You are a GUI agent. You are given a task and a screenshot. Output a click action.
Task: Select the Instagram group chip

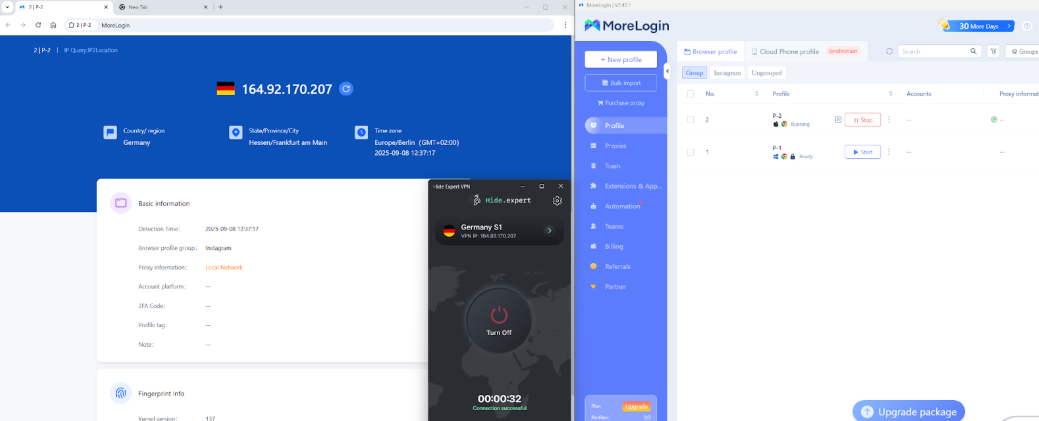click(727, 73)
